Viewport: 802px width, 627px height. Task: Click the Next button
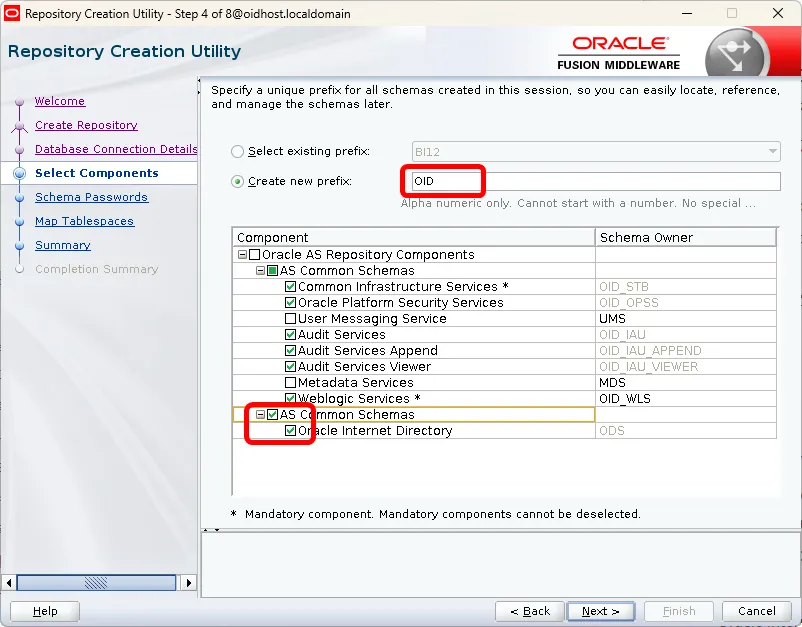601,611
